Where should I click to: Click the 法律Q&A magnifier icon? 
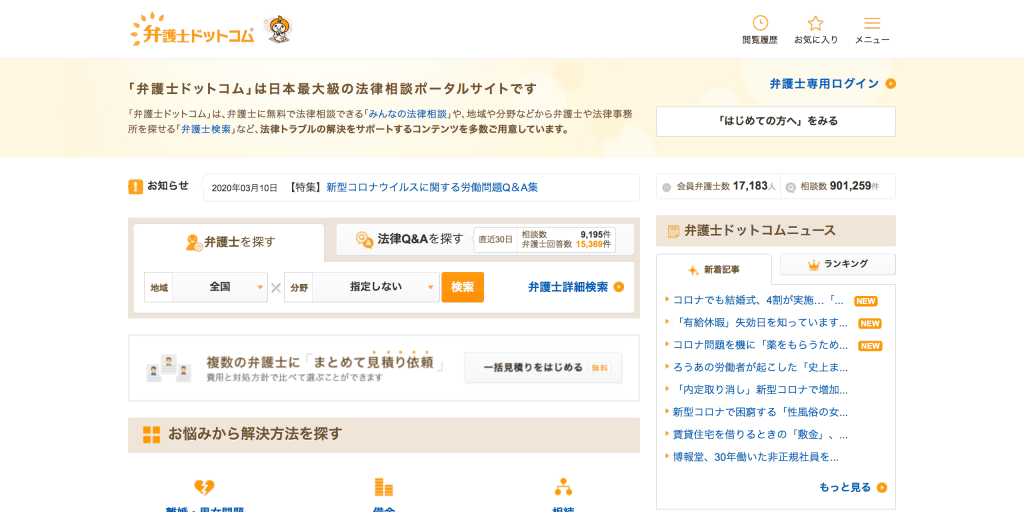364,240
